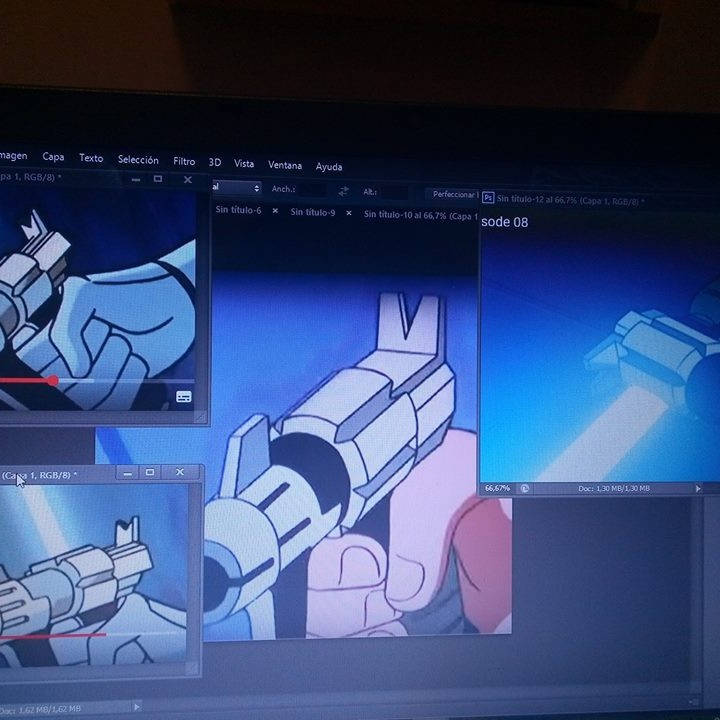The width and height of the screenshot is (720, 720).
Task: Switch to the Sin título-9 tab
Action: [x=313, y=213]
